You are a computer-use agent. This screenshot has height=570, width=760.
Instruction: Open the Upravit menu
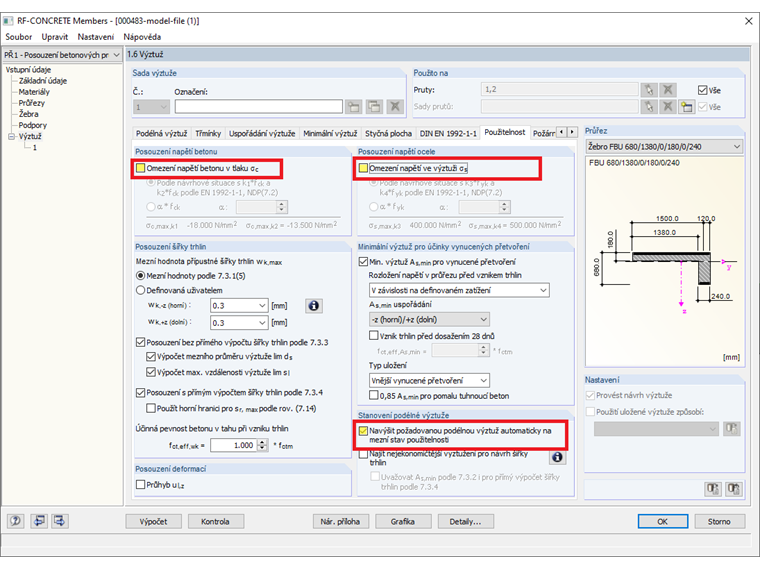55,37
